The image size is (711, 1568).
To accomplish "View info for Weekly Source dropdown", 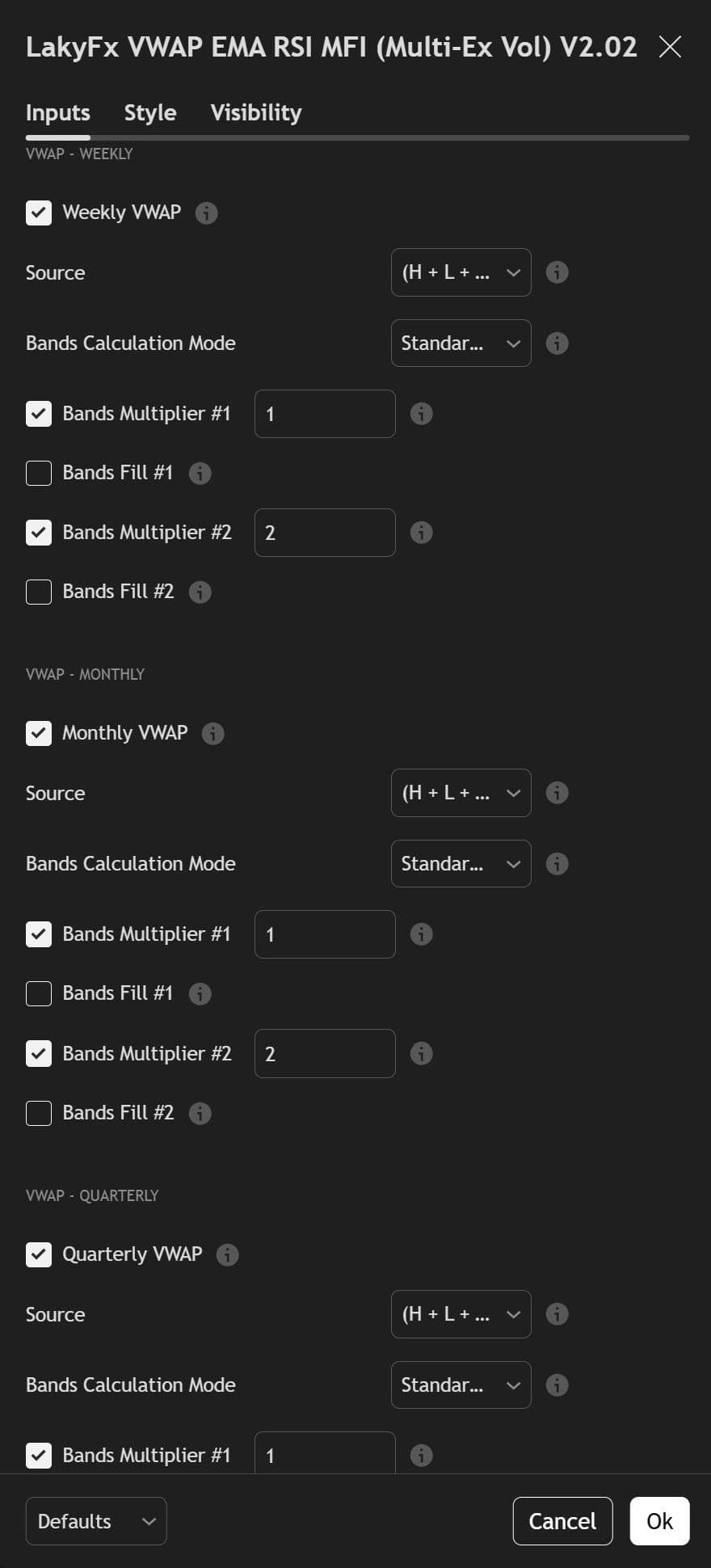I will coord(557,272).
